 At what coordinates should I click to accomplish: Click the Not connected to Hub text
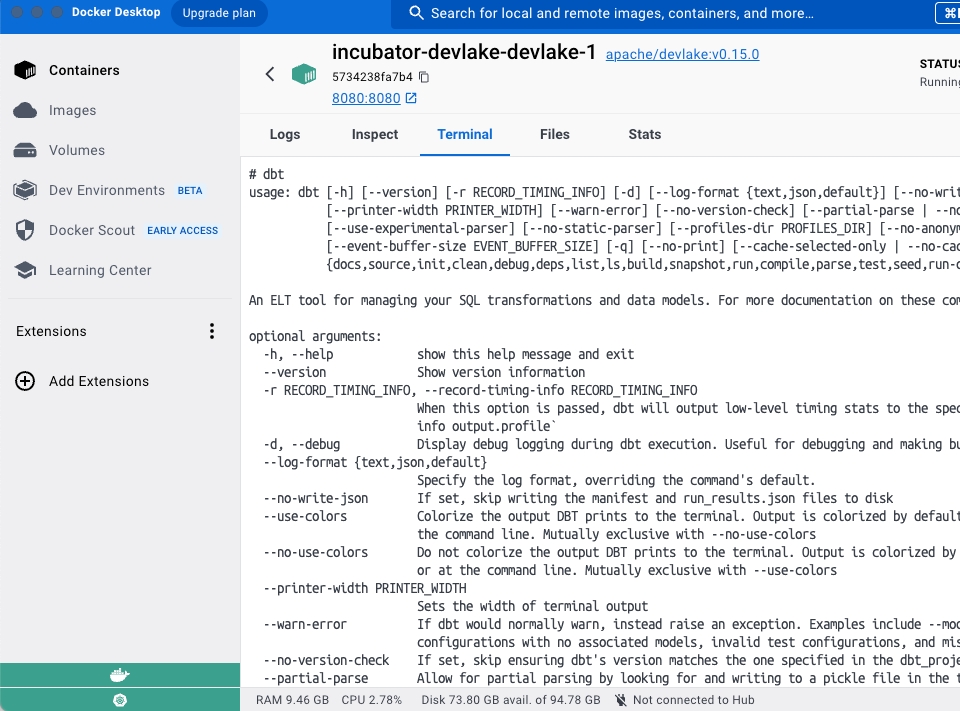coord(694,700)
